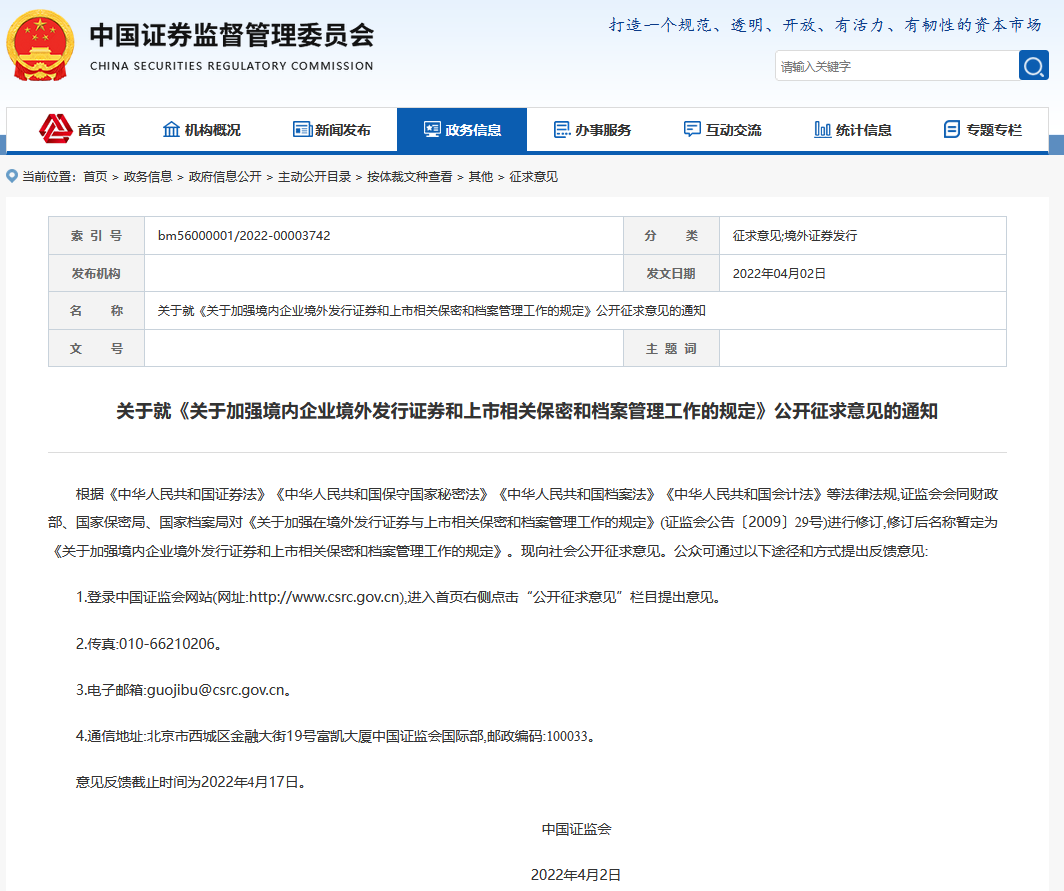Click category value 征求意见;境外证券发行

point(795,235)
